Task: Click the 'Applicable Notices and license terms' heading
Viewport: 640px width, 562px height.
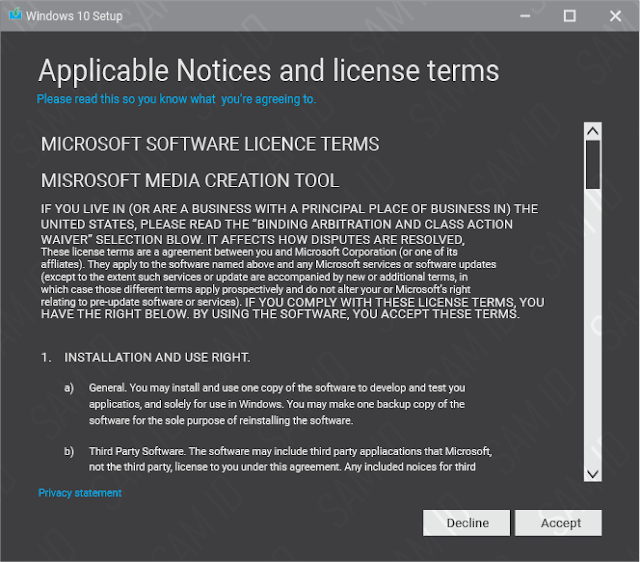Action: tap(269, 71)
